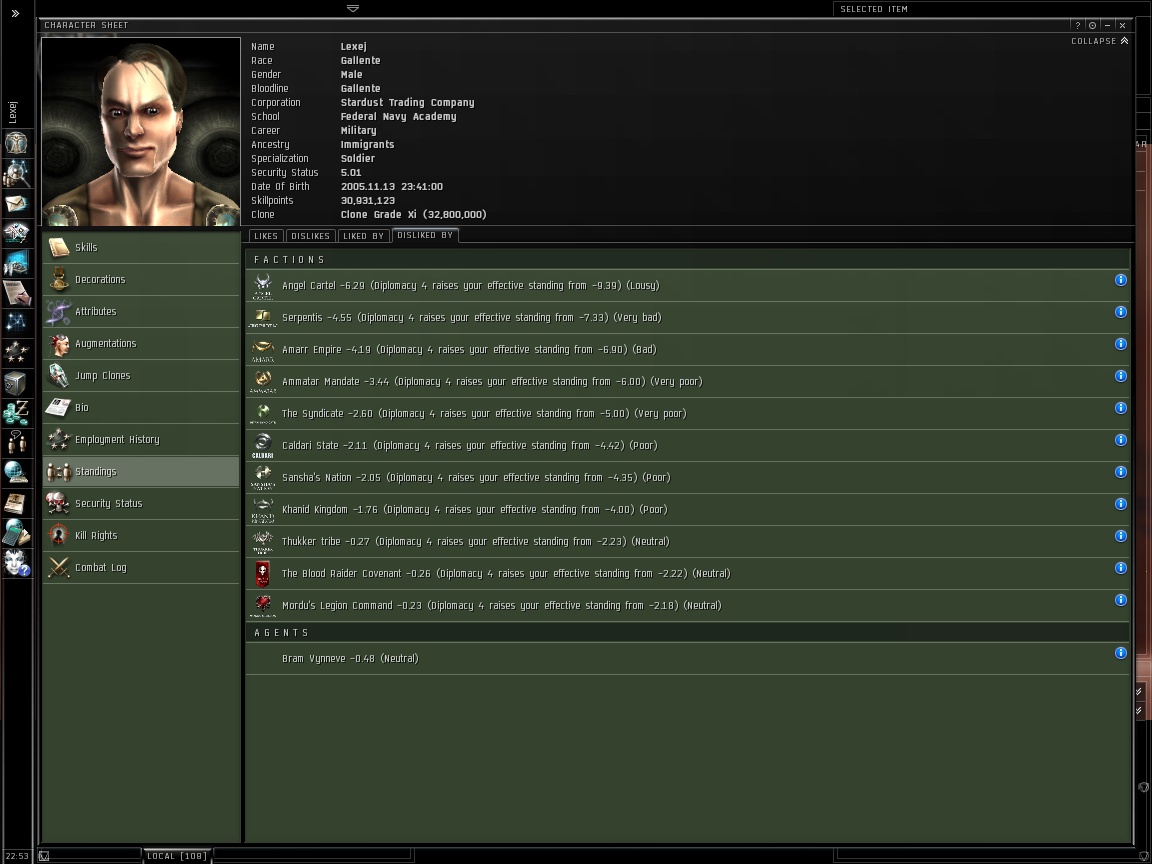The image size is (1152, 864).
Task: Select the Standings section
Action: pyautogui.click(x=141, y=472)
